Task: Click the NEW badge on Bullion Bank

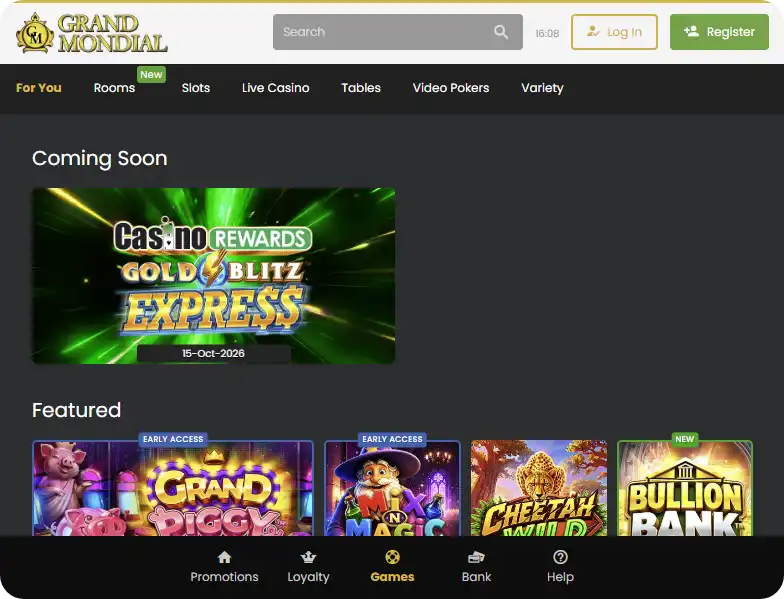Action: (x=684, y=439)
